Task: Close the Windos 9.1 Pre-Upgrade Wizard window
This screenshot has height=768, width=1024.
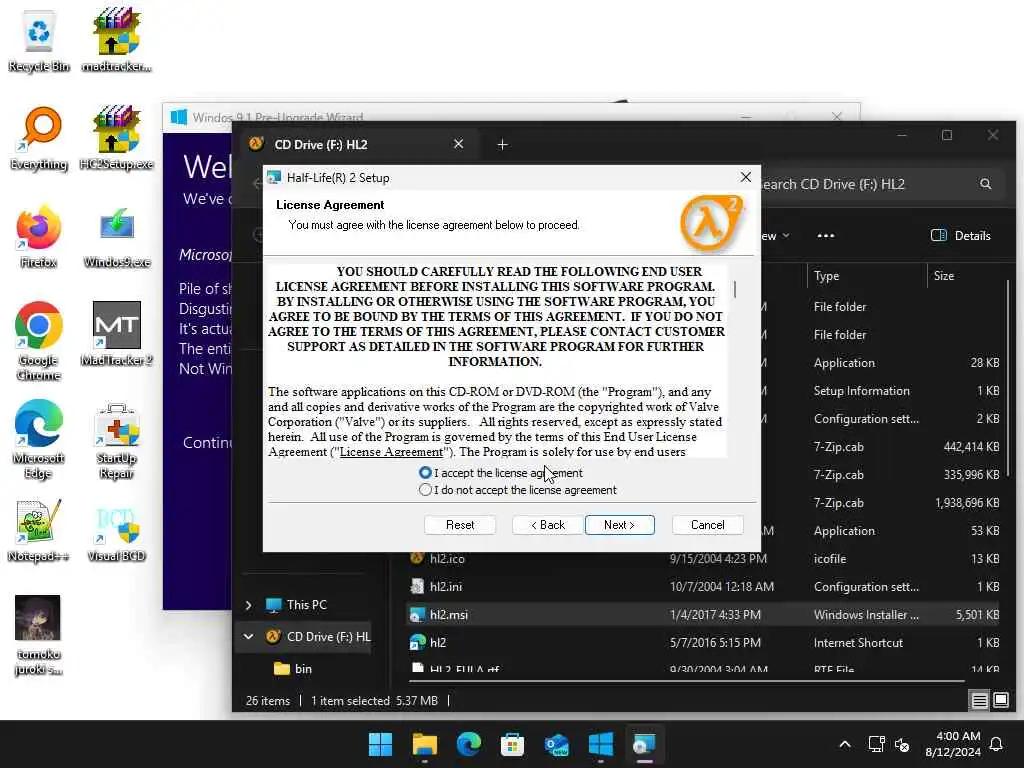Action: [837, 116]
